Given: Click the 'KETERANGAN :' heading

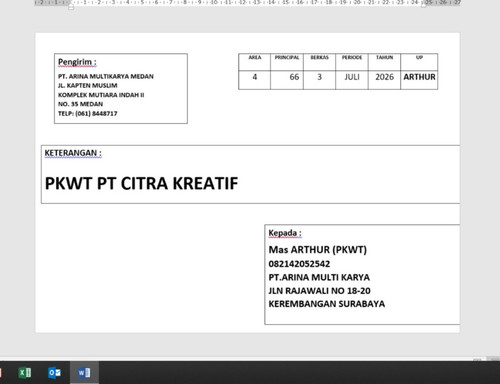Looking at the screenshot, I should tap(73, 153).
